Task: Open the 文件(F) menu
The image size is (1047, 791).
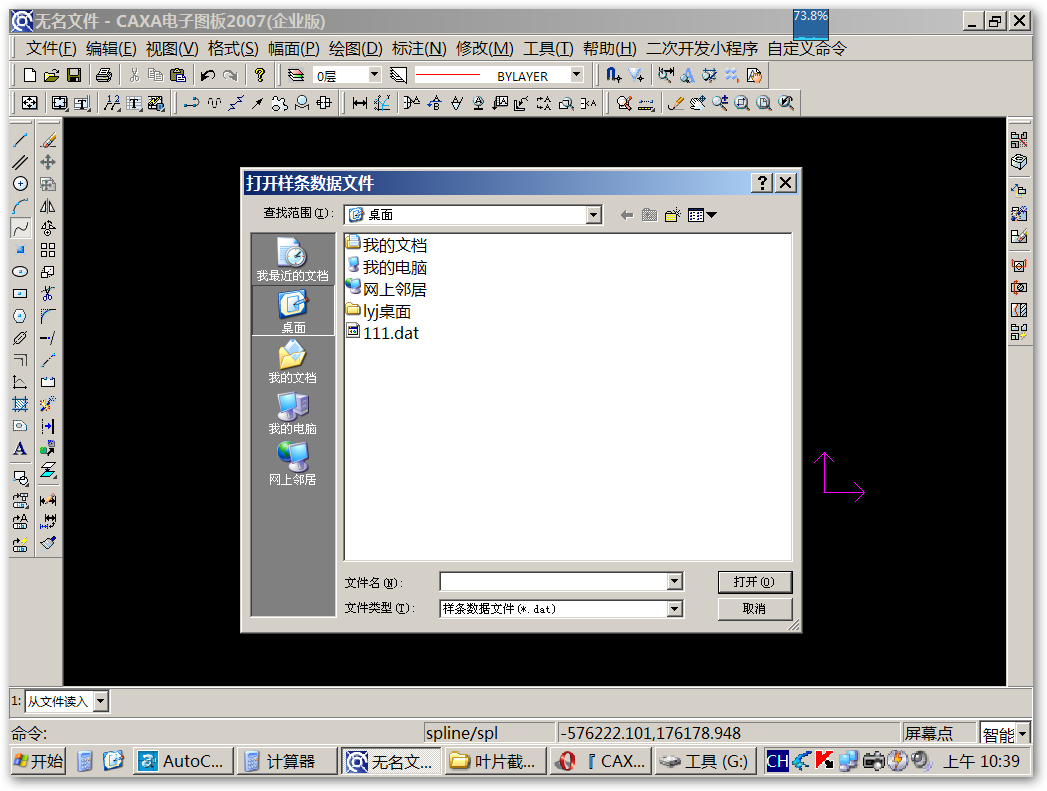Action: pyautogui.click(x=51, y=49)
